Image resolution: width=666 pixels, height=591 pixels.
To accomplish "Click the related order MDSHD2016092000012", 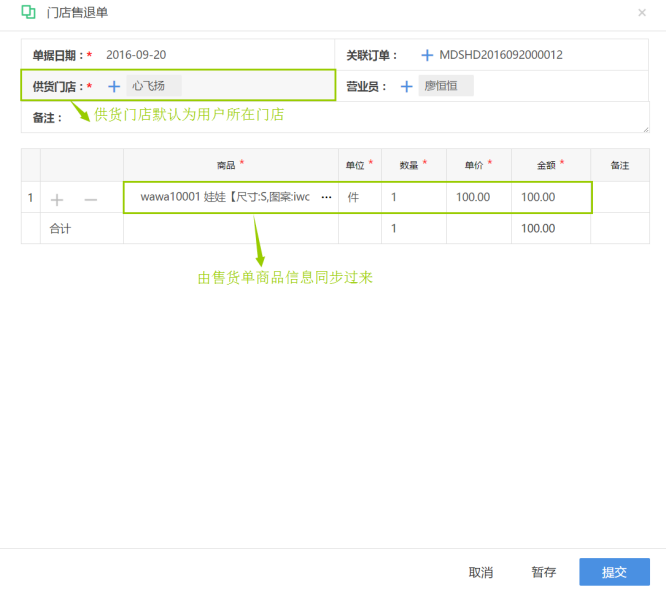I will pyautogui.click(x=501, y=55).
